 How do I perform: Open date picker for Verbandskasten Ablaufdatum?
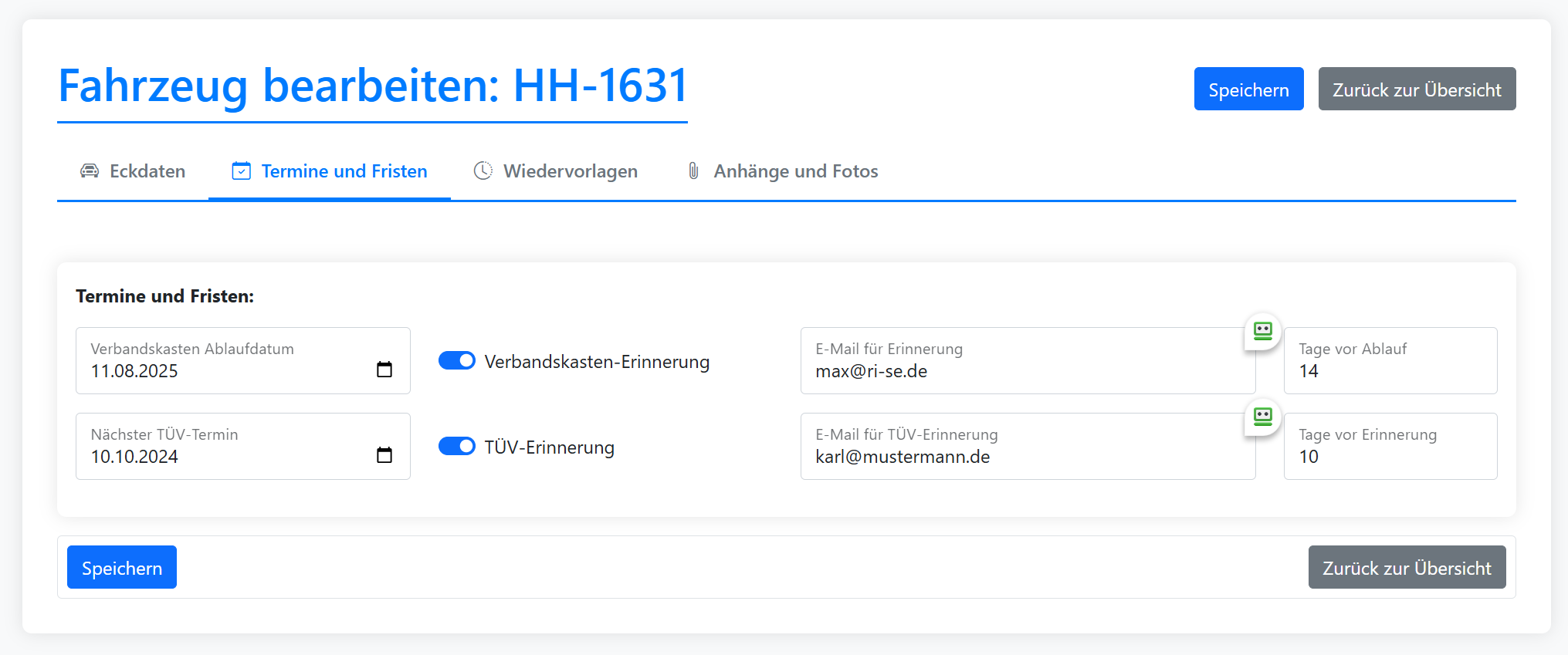click(x=384, y=370)
